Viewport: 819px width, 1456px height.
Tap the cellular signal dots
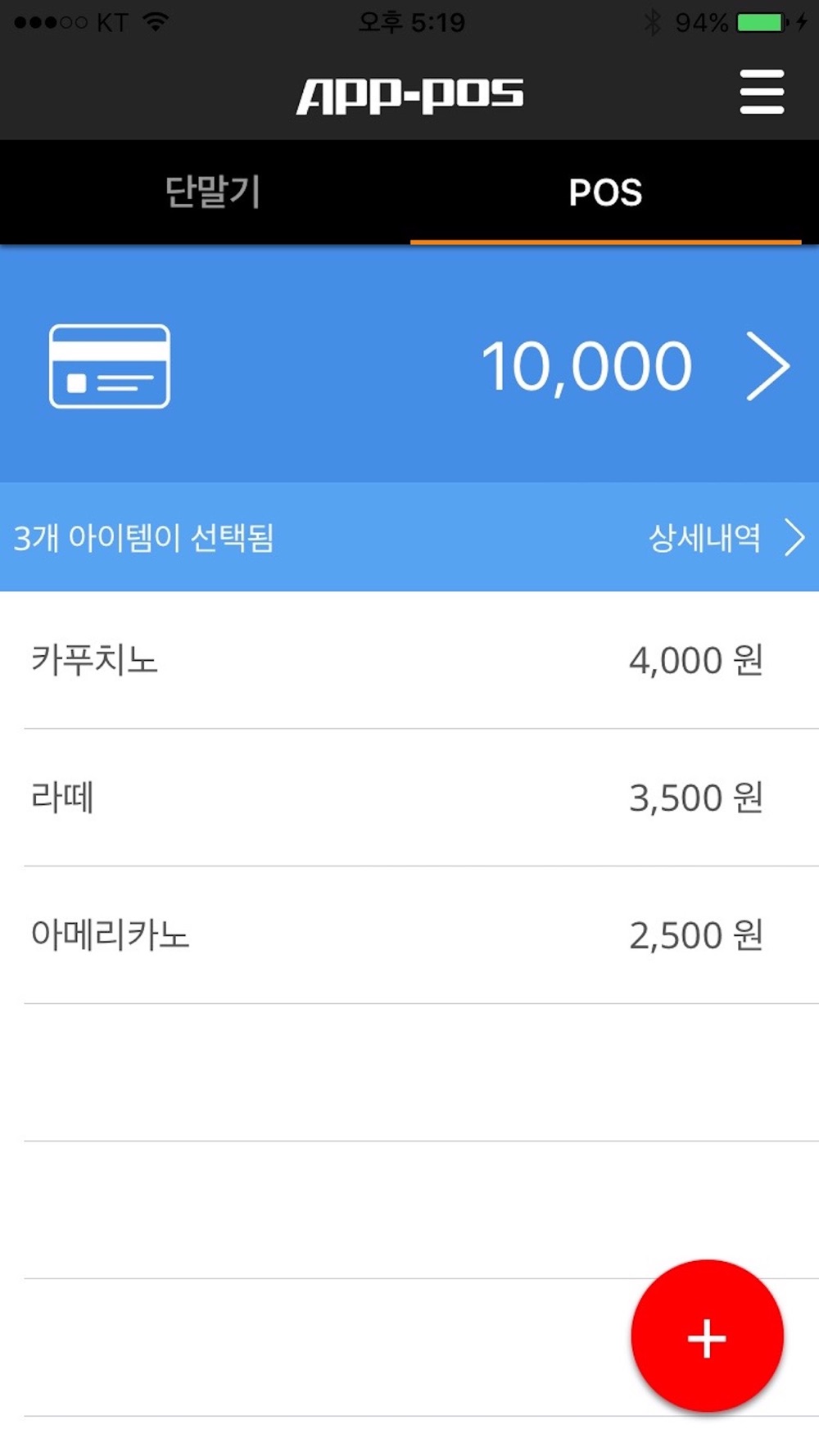pyautogui.click(x=51, y=22)
